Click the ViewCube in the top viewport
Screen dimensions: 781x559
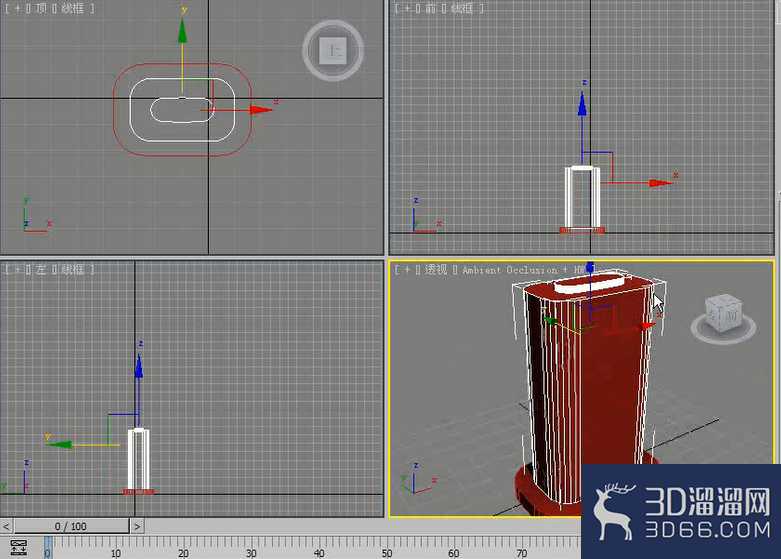pos(333,50)
